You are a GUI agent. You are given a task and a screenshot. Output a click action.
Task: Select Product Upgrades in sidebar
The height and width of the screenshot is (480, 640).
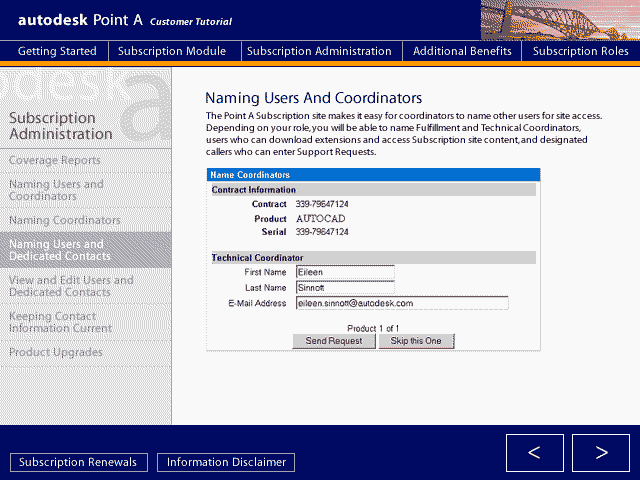56,352
